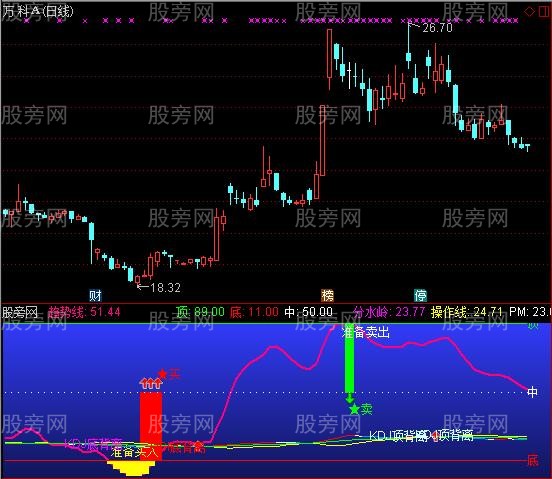Click the 底: 11.00 readout

pyautogui.click(x=254, y=312)
